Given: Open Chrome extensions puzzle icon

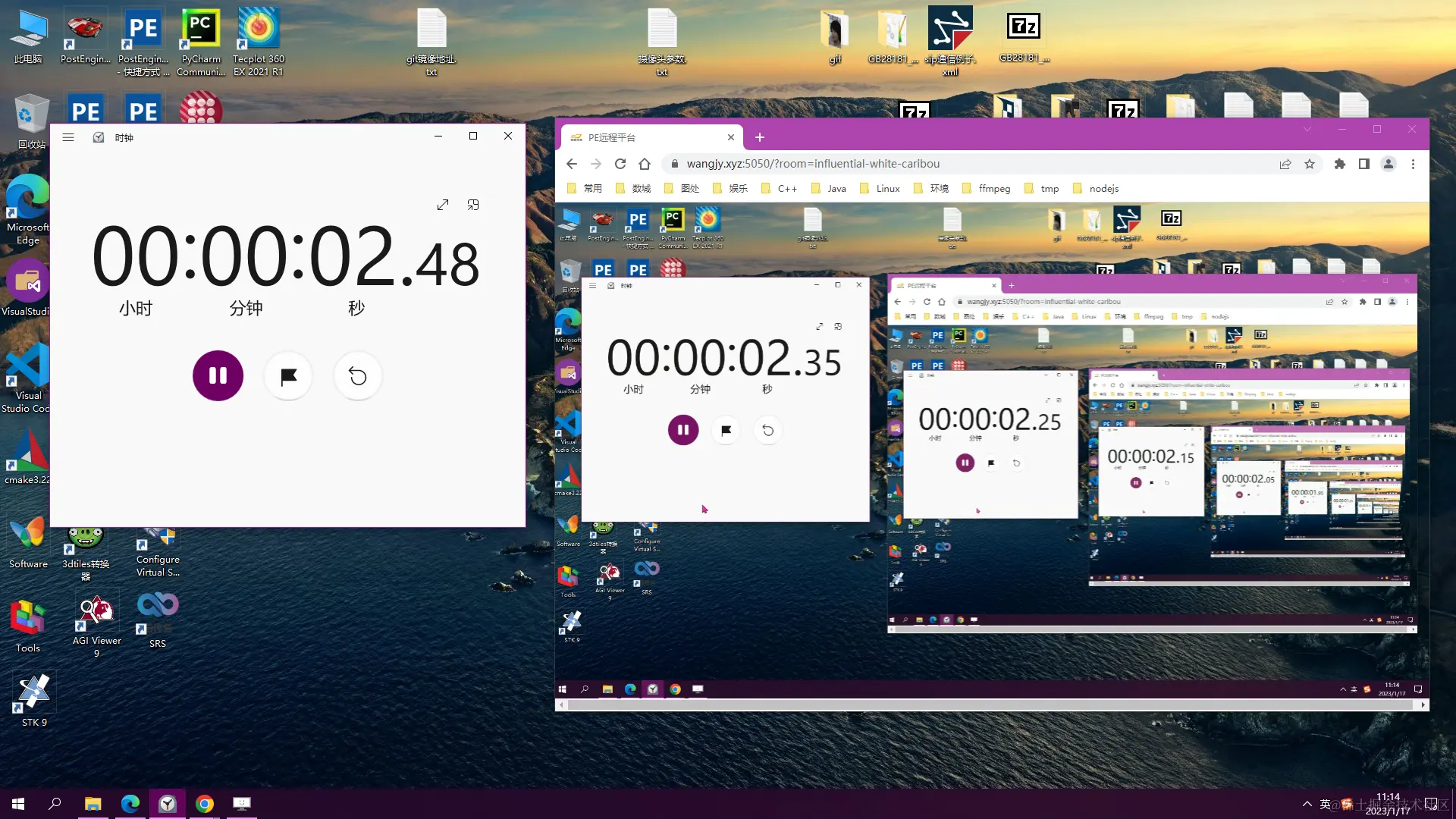Looking at the screenshot, I should [x=1340, y=164].
